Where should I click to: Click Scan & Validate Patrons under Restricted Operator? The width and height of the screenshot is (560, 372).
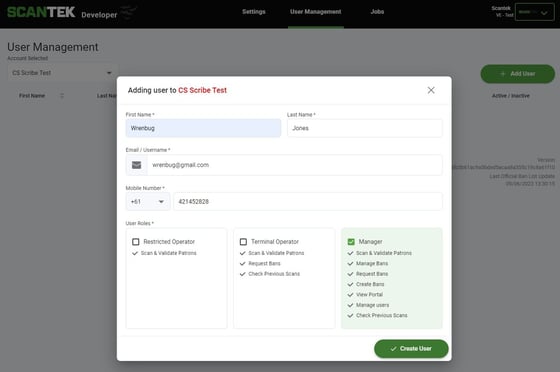169,253
